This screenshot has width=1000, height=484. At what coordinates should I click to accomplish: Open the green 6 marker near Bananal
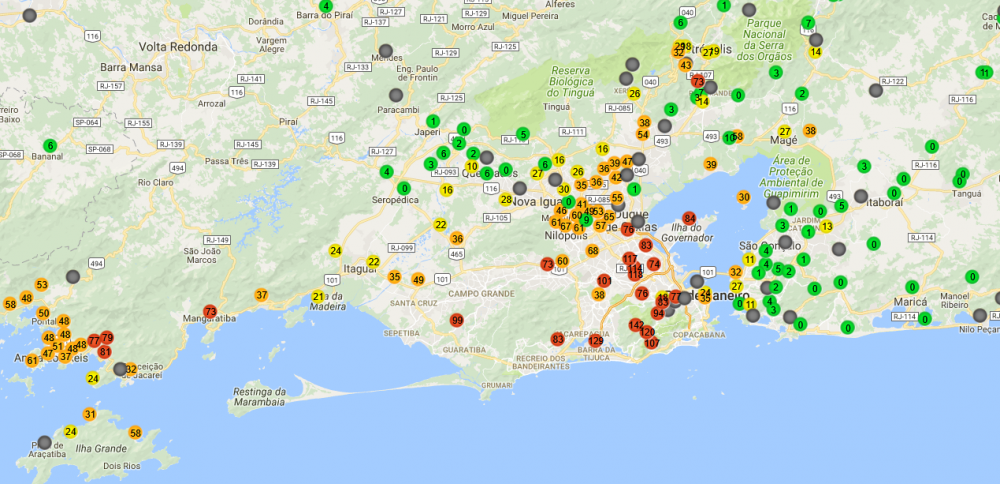[50, 145]
